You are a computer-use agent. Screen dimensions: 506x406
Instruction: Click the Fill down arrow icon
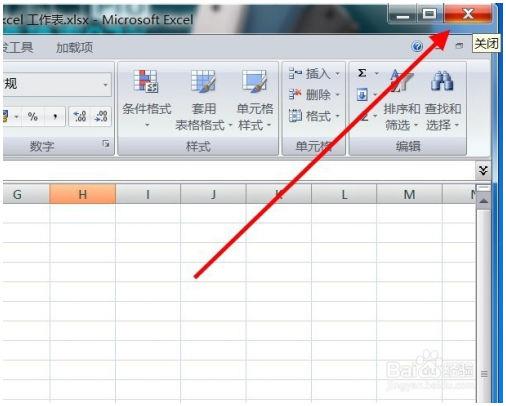point(362,95)
